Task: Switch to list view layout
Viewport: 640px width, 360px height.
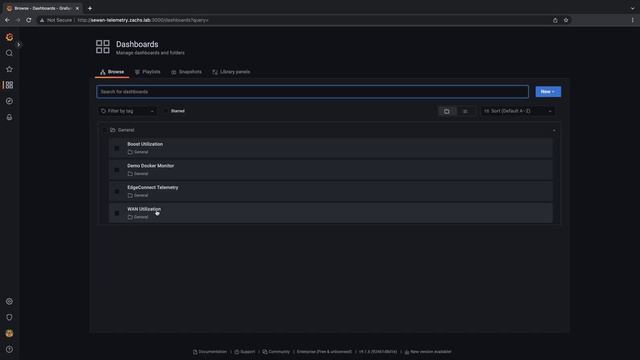Action: pos(465,111)
